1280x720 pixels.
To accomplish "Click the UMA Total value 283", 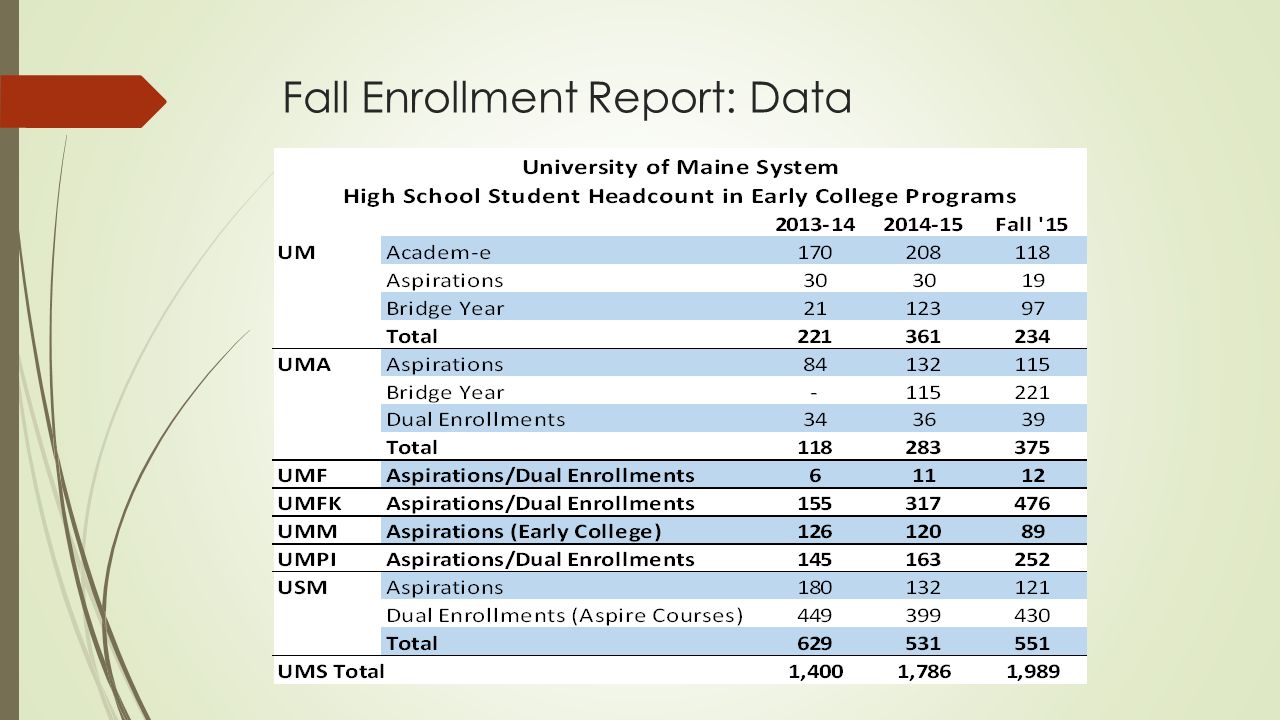I will (922, 447).
